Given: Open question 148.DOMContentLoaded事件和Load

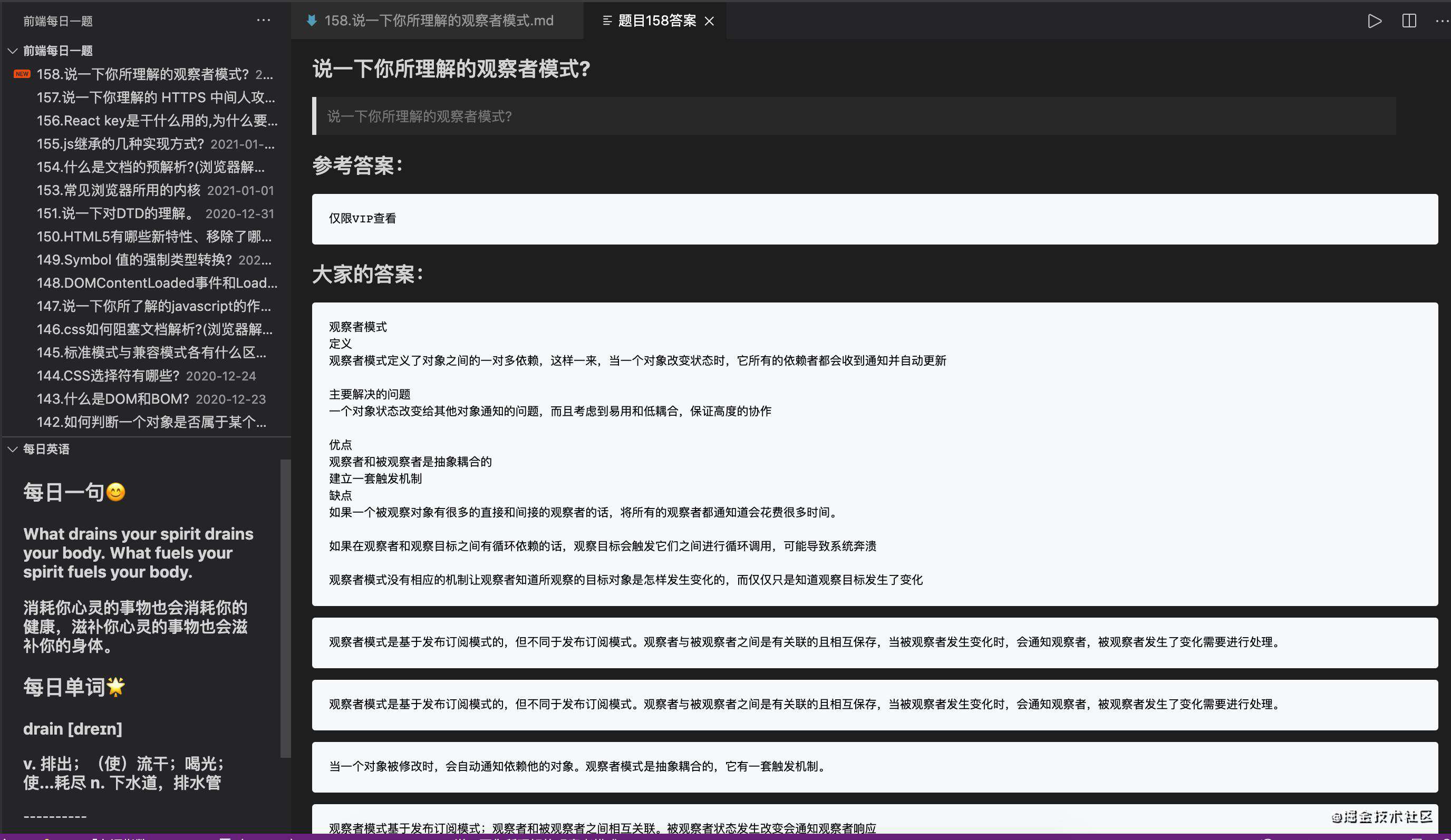Looking at the screenshot, I should pyautogui.click(x=145, y=282).
